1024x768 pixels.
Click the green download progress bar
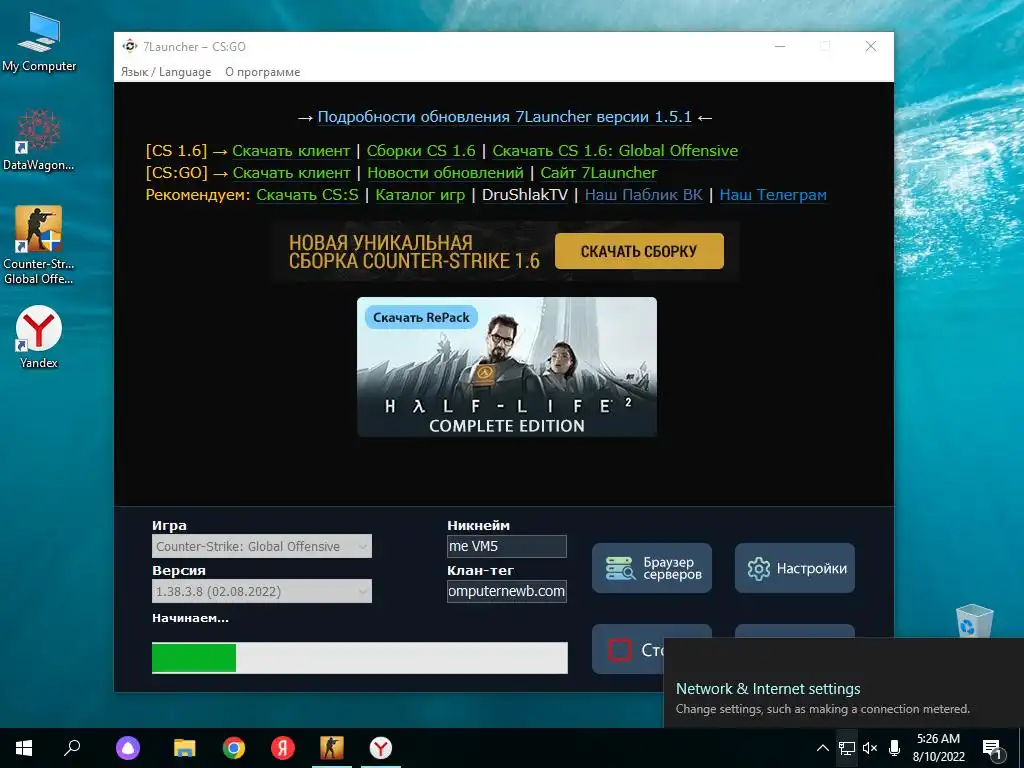(x=360, y=658)
